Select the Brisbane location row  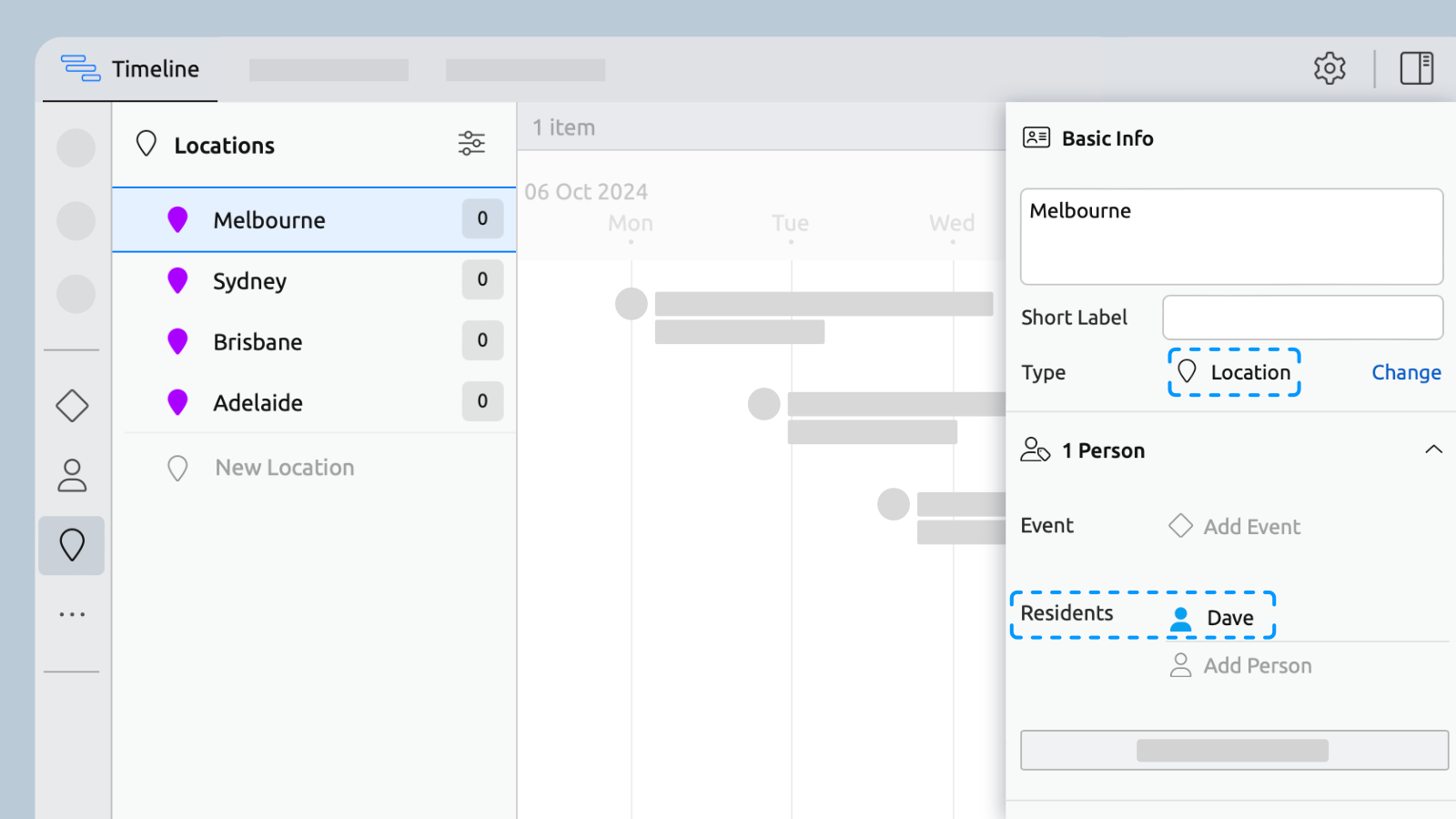[314, 341]
